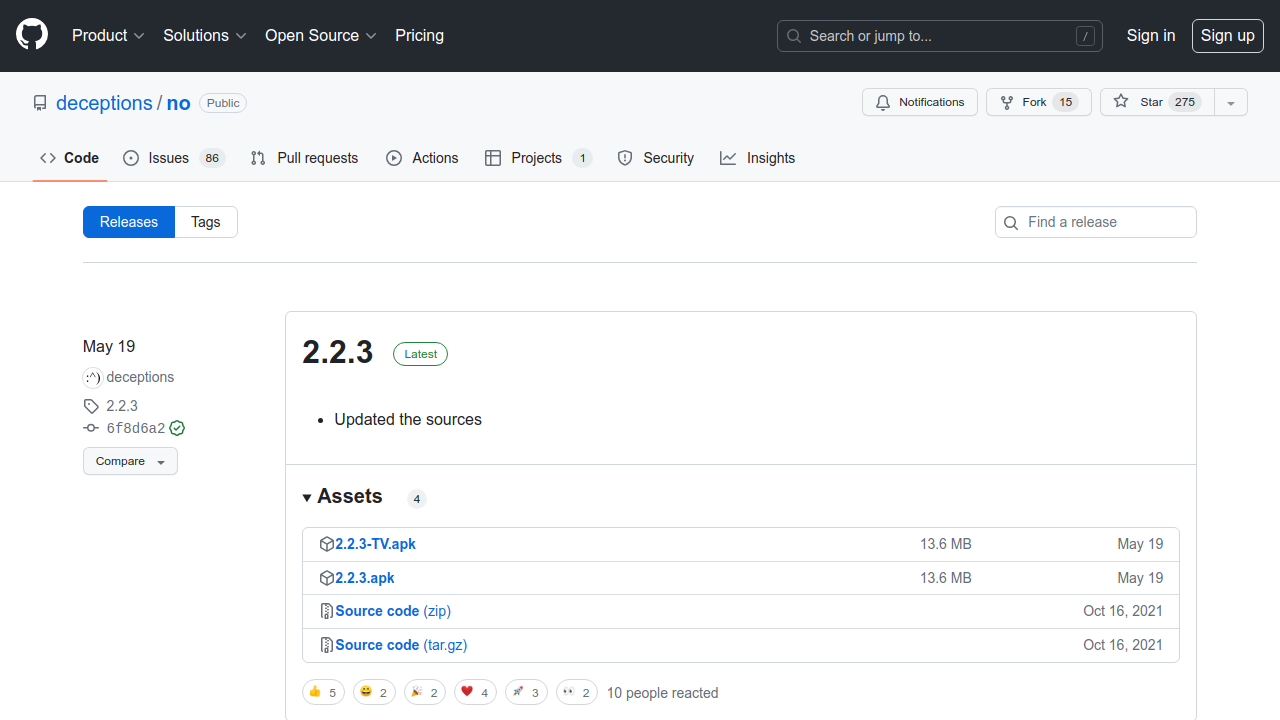Click the smiley laugh reaction

point(374,692)
